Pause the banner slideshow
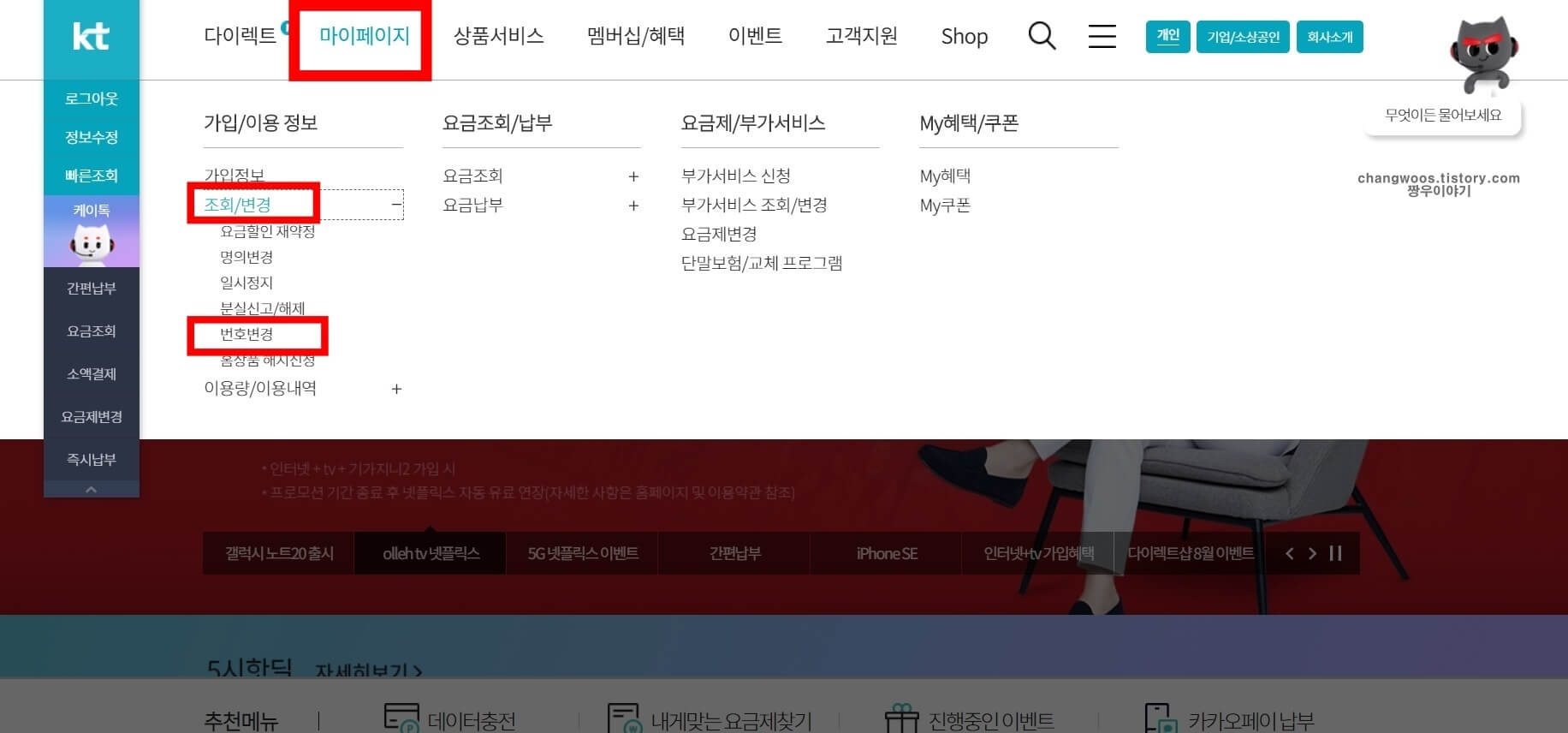This screenshot has height=733, width=1568. [x=1335, y=553]
